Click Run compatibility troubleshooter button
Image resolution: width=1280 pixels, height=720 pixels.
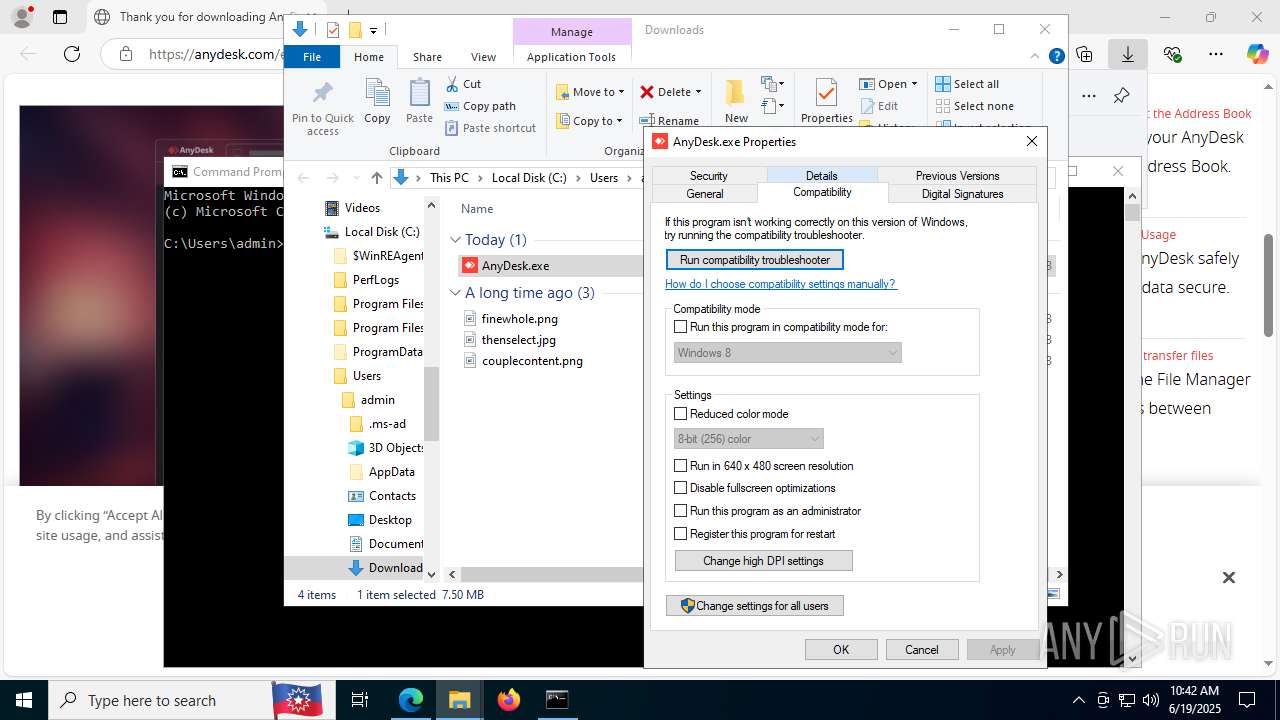pos(755,260)
